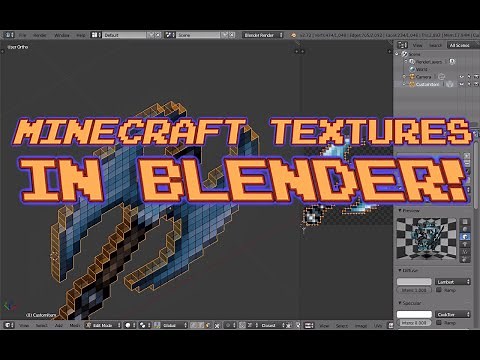
Task: Click the Blender logo icon in header
Action: (293, 35)
